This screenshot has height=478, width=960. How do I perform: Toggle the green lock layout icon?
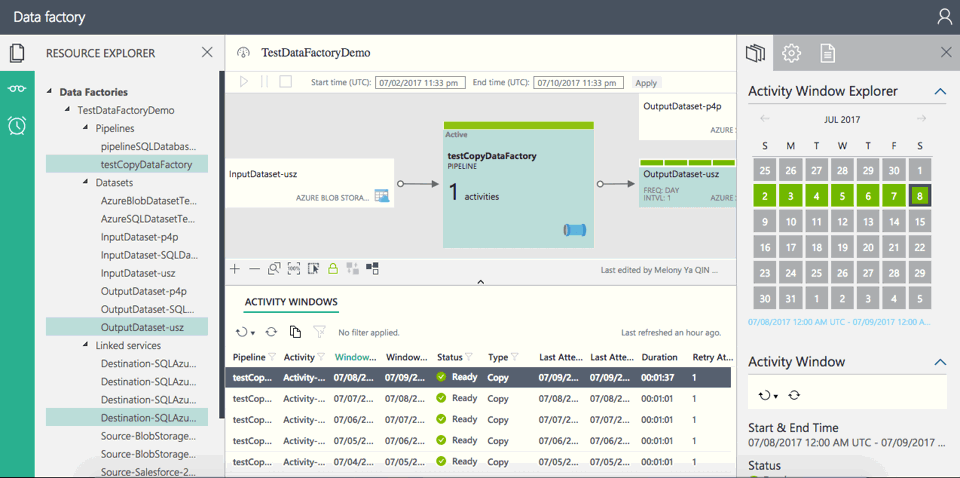point(332,268)
